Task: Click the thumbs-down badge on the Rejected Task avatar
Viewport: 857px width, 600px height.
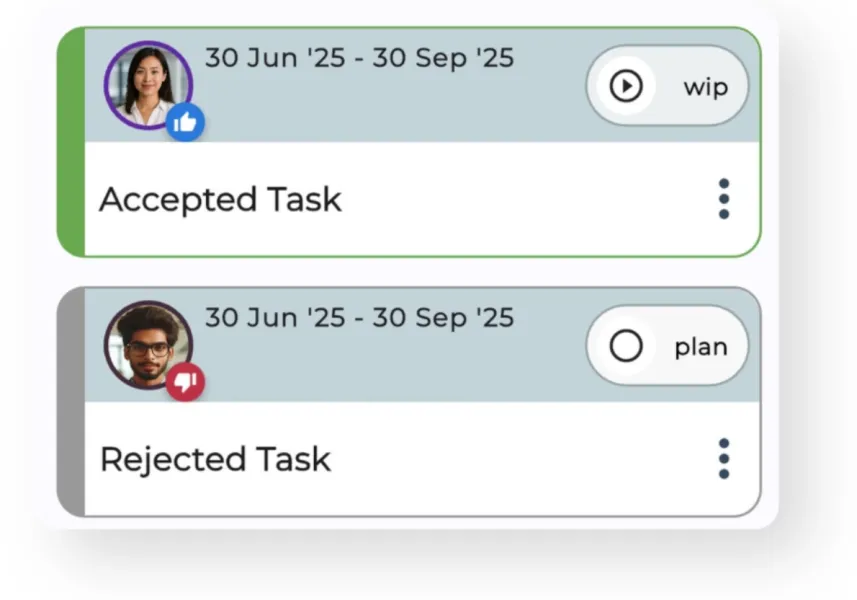Action: (184, 382)
